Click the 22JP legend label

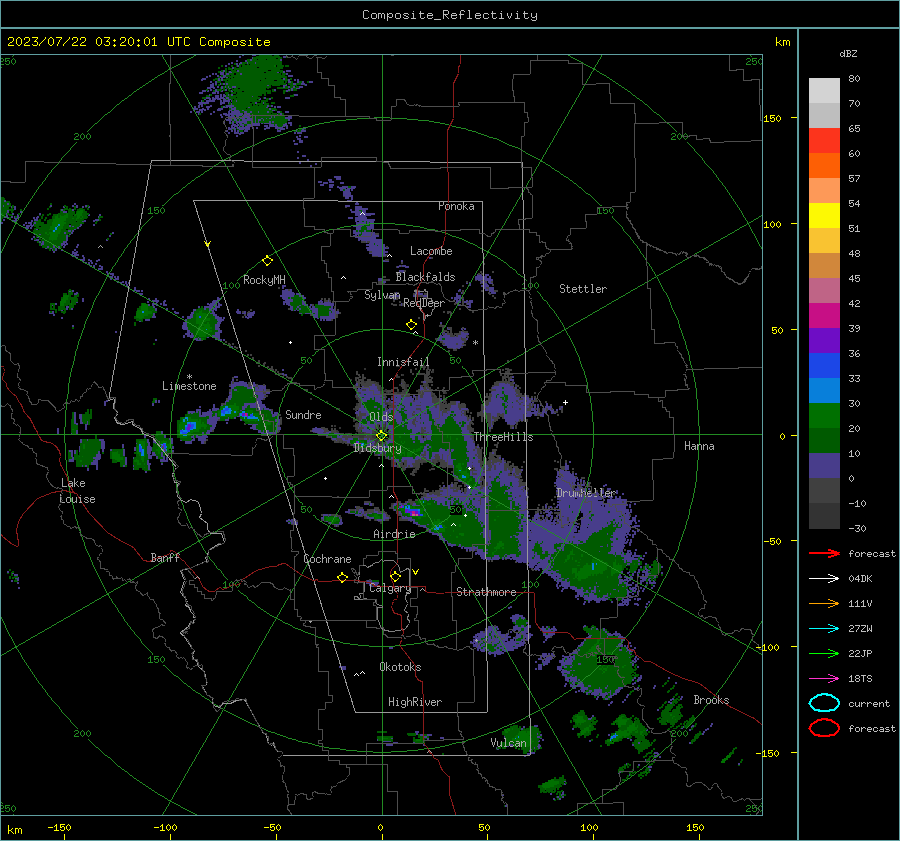[860, 653]
